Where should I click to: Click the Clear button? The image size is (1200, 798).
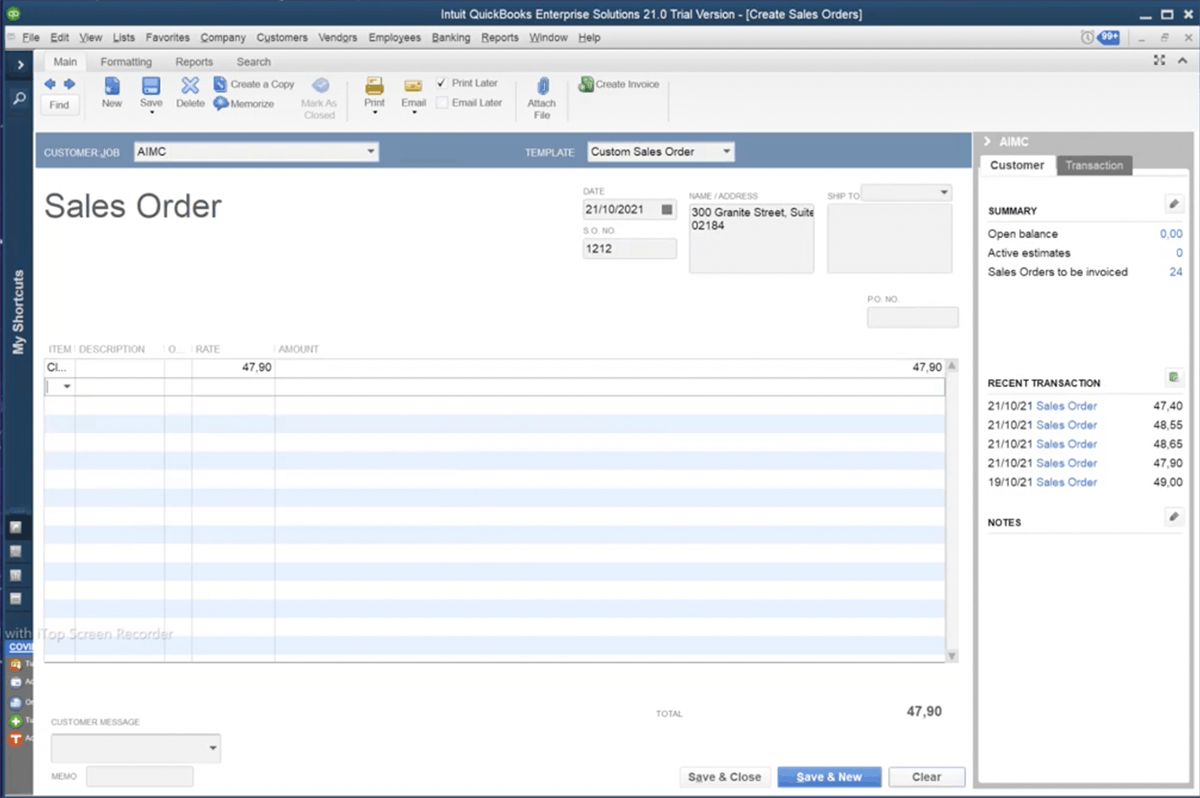(x=927, y=777)
